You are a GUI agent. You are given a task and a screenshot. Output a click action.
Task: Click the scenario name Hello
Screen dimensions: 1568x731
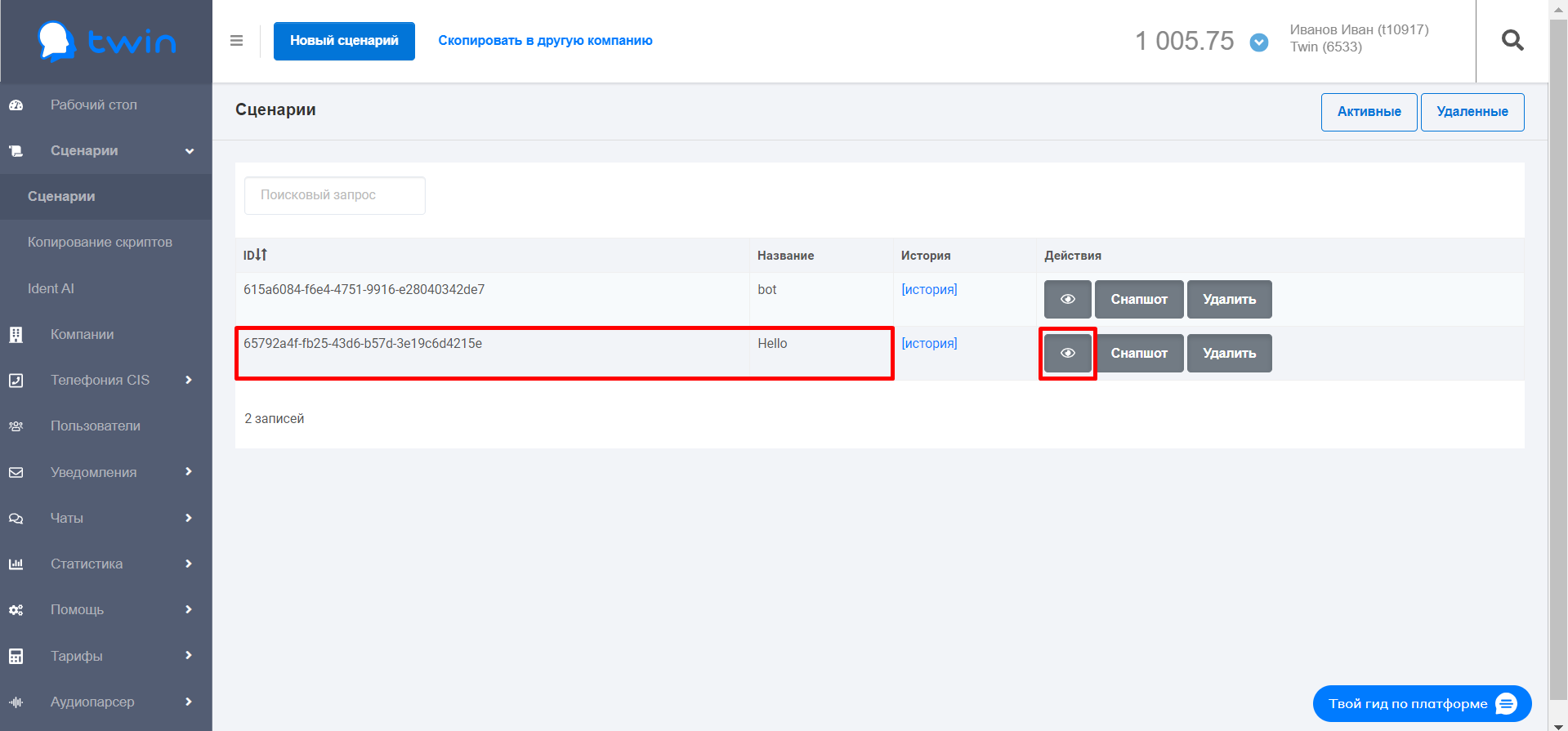point(772,343)
